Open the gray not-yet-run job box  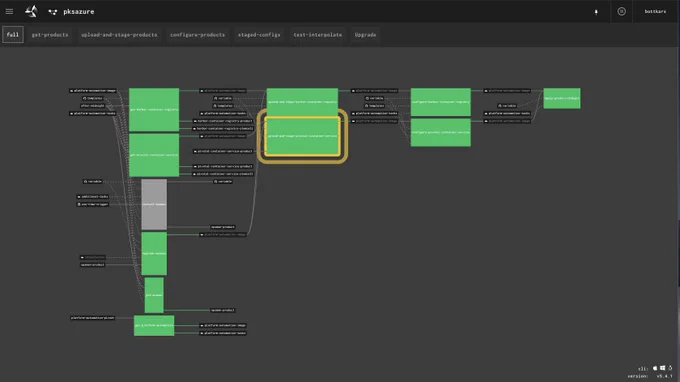click(x=154, y=204)
